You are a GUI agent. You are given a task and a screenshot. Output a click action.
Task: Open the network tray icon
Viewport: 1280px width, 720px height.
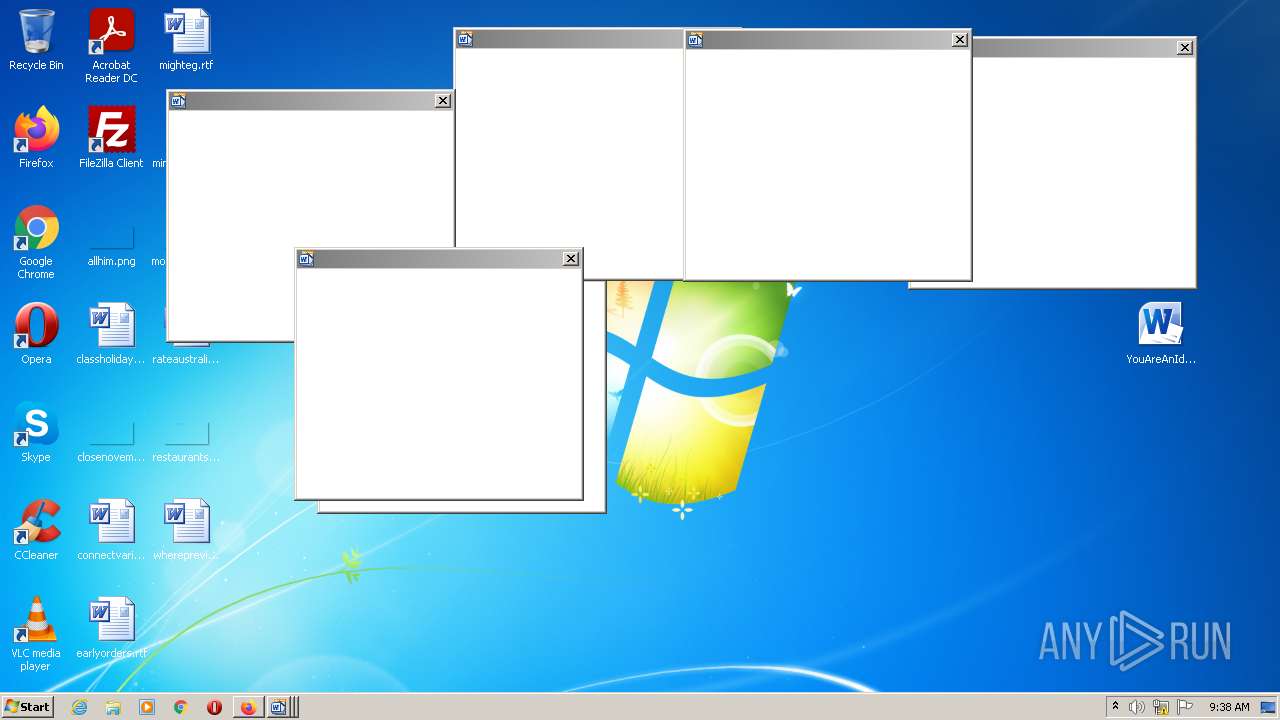coord(1161,707)
